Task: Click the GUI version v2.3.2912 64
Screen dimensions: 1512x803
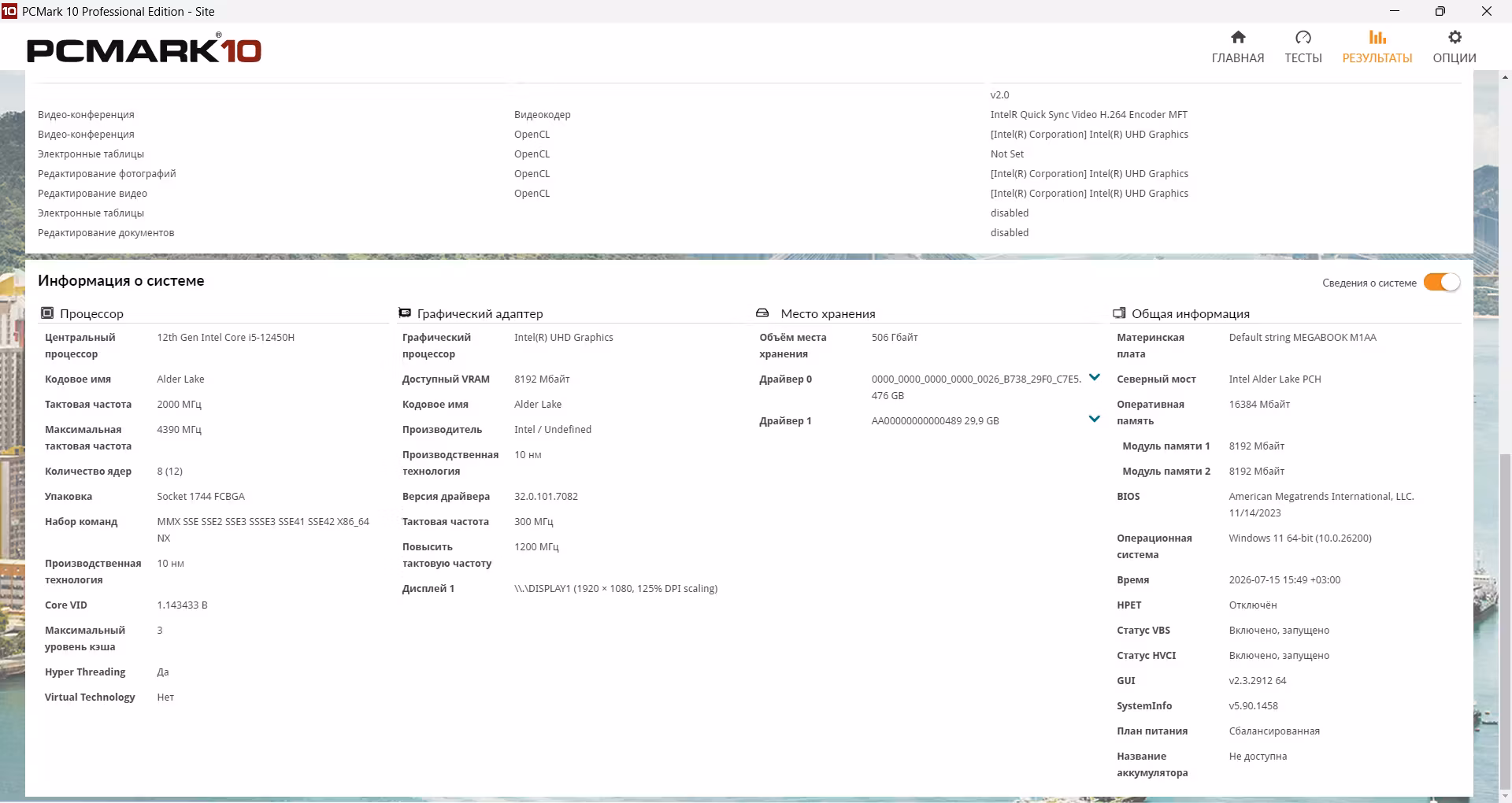Action: pos(1258,681)
